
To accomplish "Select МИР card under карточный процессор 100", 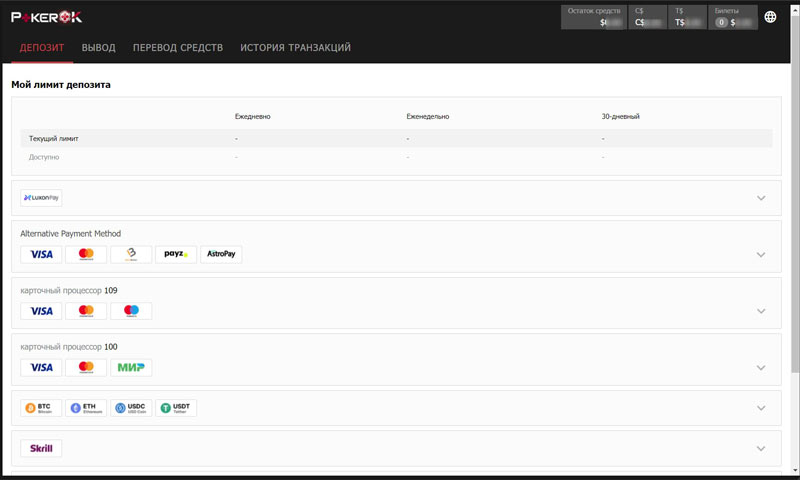I will [x=131, y=367].
